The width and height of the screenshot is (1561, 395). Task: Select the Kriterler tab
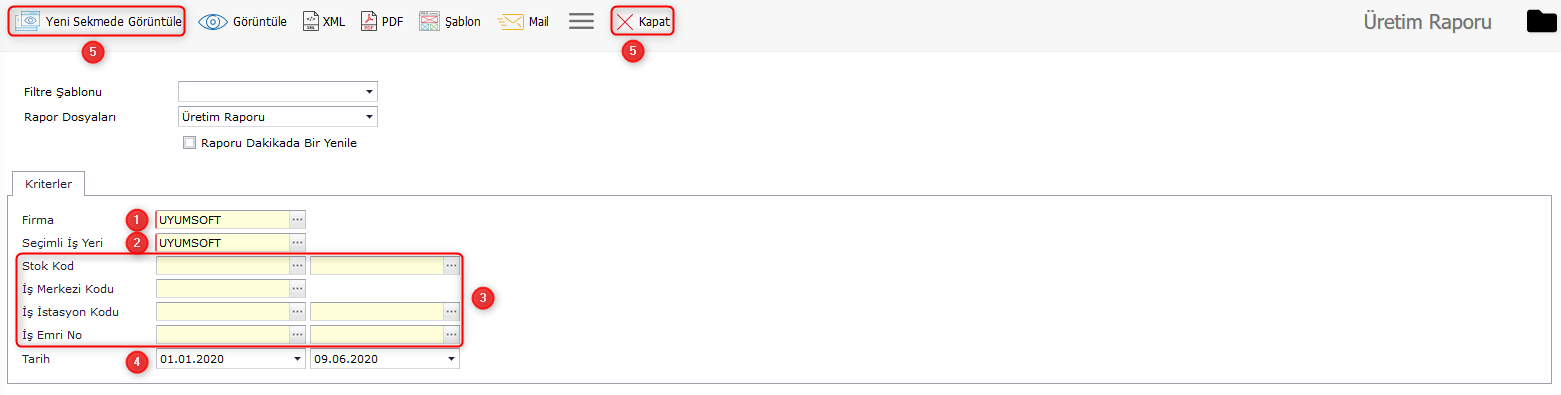pos(48,185)
